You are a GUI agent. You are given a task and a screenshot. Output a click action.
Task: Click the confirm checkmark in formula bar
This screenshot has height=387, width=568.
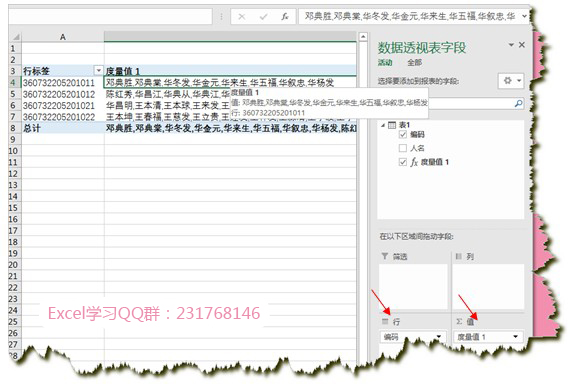pyautogui.click(x=263, y=16)
